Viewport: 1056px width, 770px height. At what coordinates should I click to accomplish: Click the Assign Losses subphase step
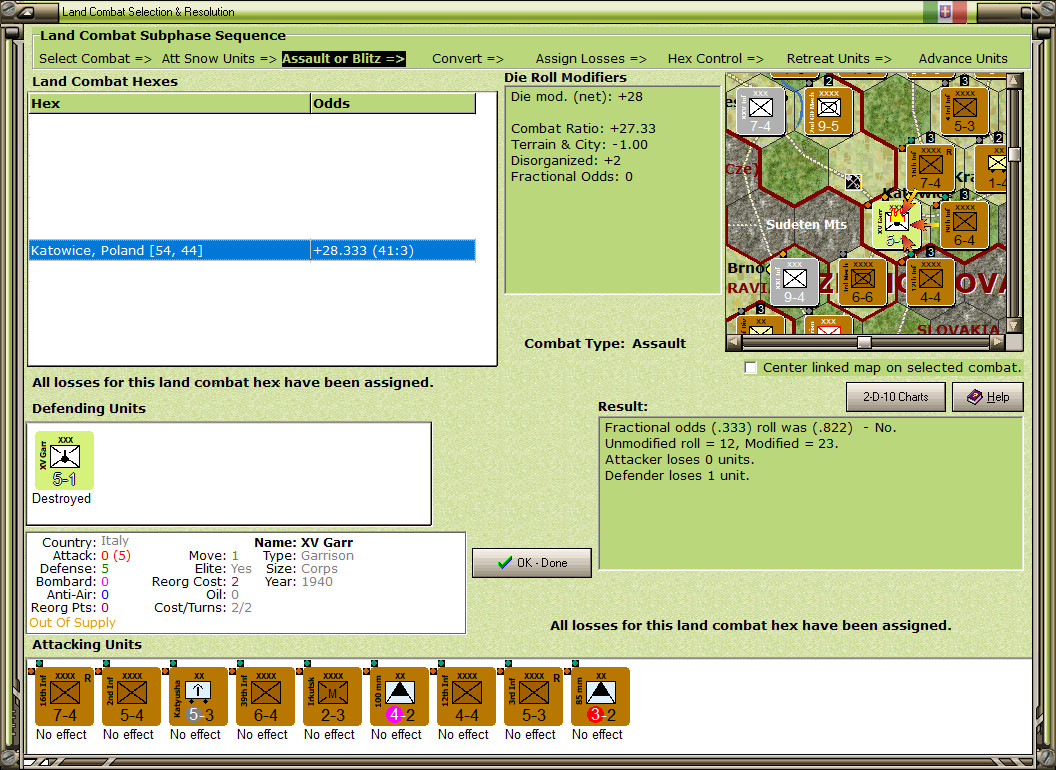click(591, 59)
